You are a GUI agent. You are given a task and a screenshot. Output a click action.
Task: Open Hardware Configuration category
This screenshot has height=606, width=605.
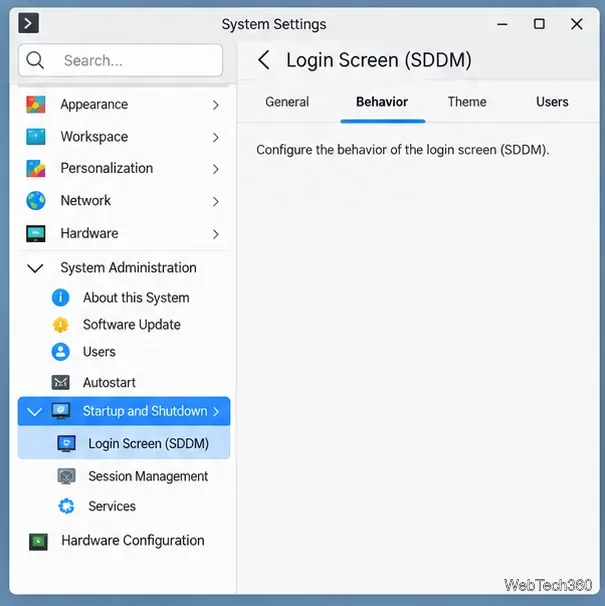click(x=133, y=541)
